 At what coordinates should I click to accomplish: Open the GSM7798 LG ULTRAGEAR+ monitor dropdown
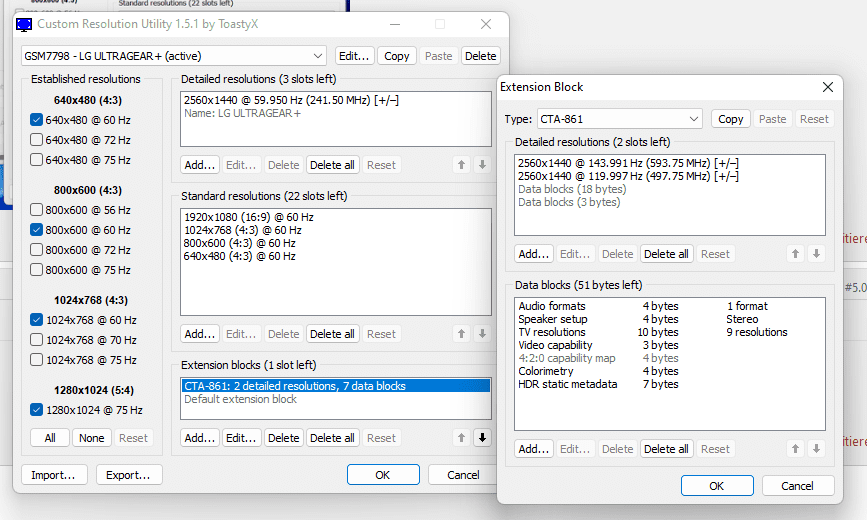174,56
